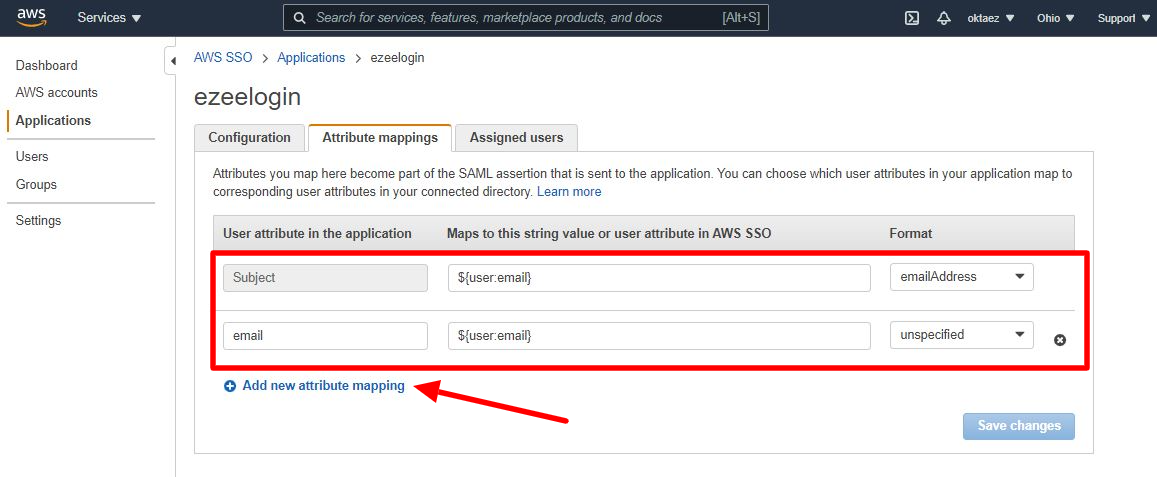
Task: Open AWS accounts in sidebar
Action: tap(57, 92)
